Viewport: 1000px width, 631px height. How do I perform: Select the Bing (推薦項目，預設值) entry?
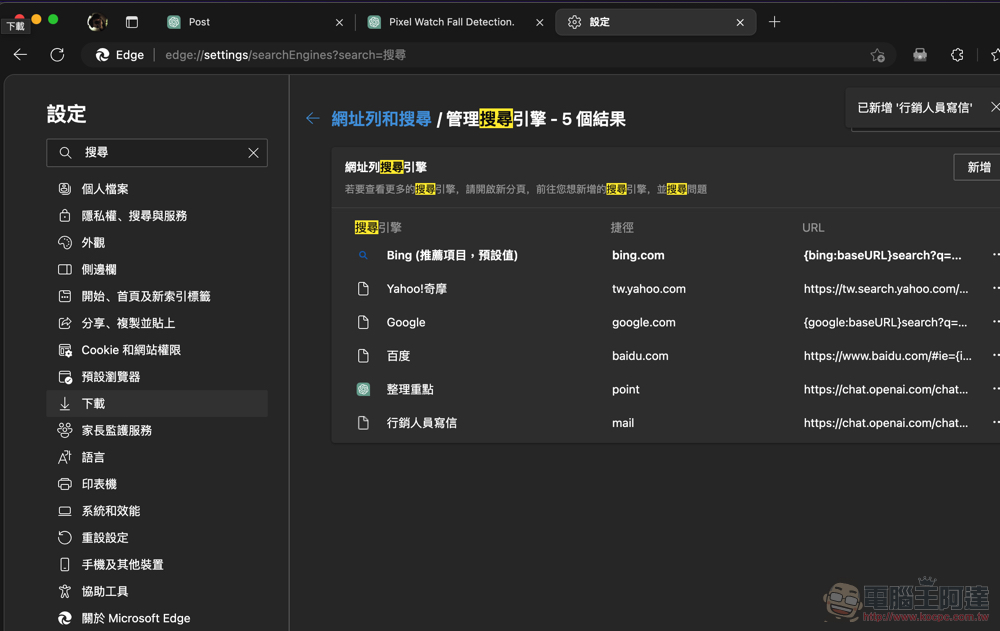click(x=452, y=255)
